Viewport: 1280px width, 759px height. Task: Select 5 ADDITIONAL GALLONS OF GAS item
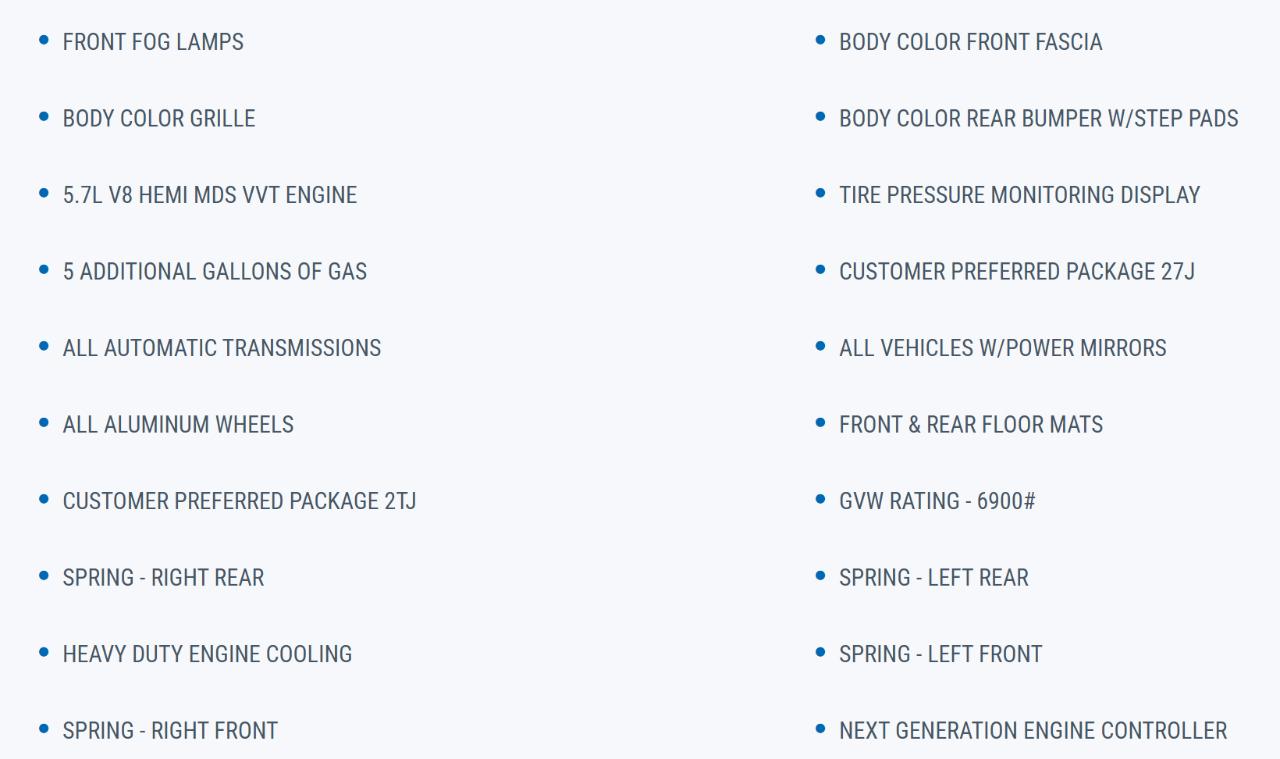(215, 271)
